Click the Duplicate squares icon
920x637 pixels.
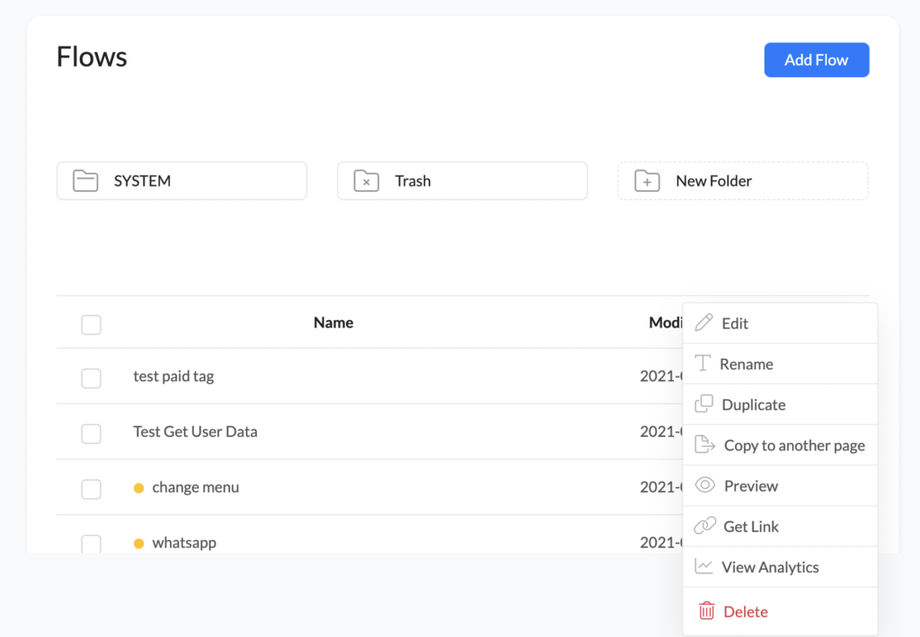click(704, 404)
